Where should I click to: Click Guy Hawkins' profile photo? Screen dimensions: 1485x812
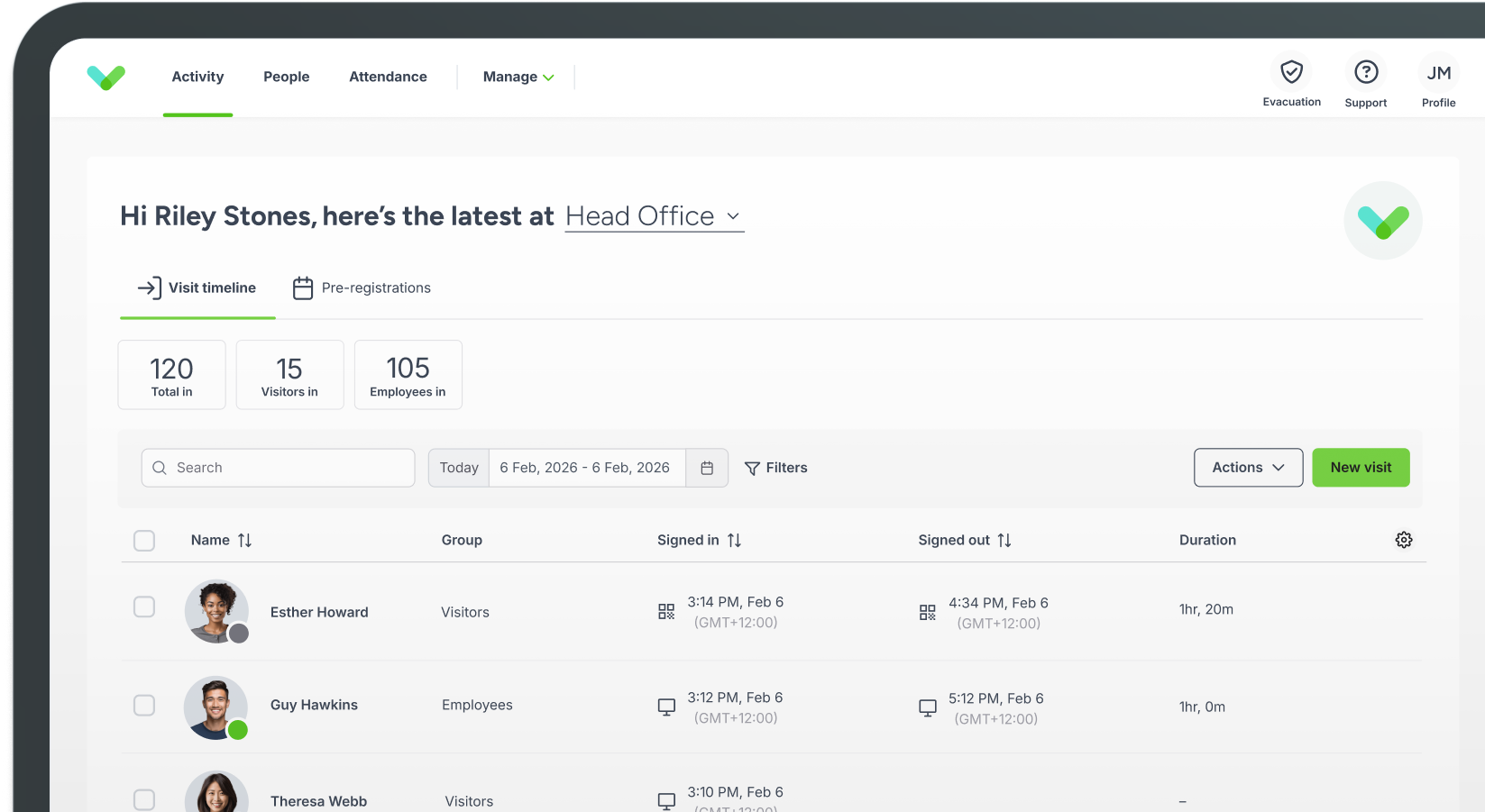[x=216, y=708]
